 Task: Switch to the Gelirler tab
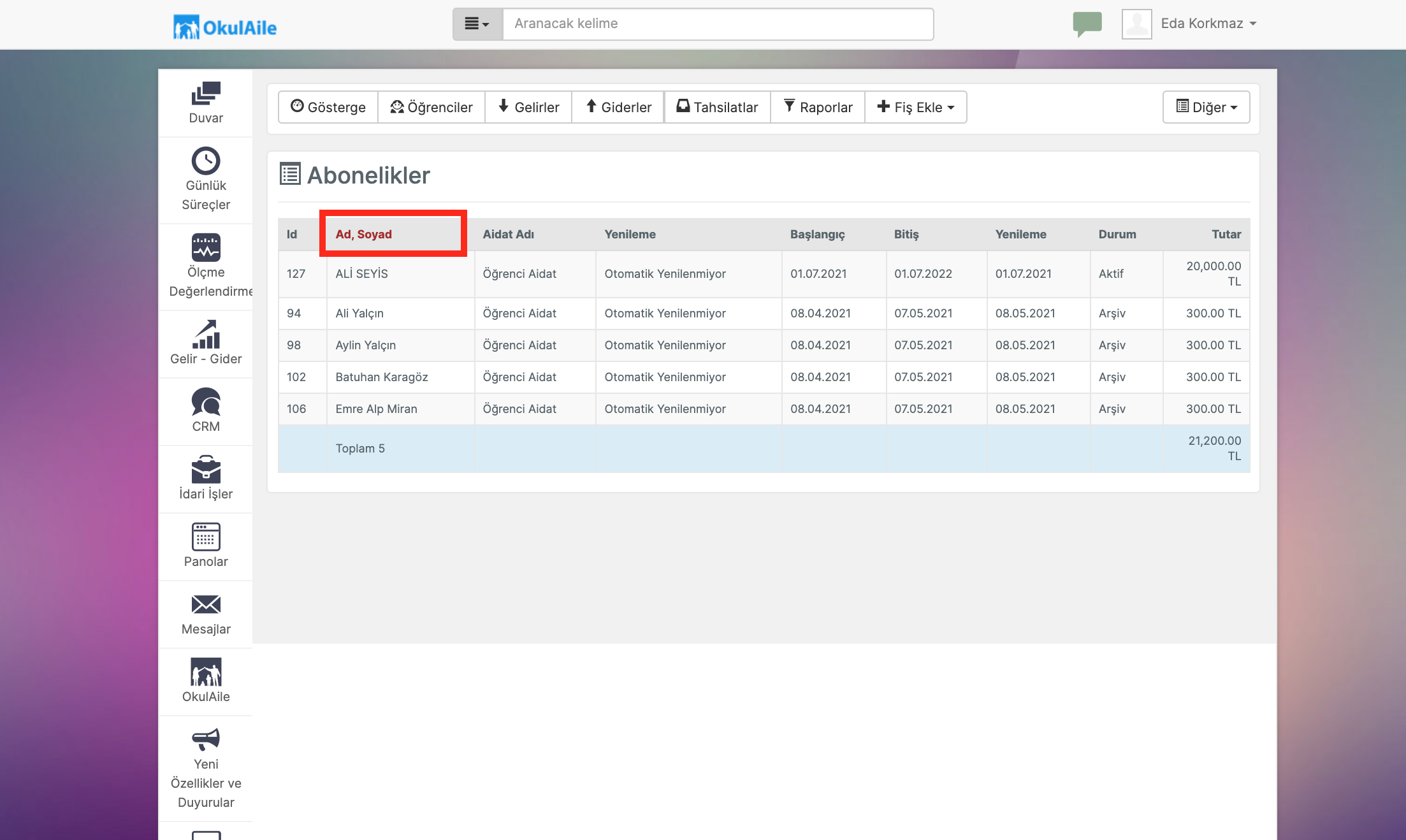coord(528,107)
